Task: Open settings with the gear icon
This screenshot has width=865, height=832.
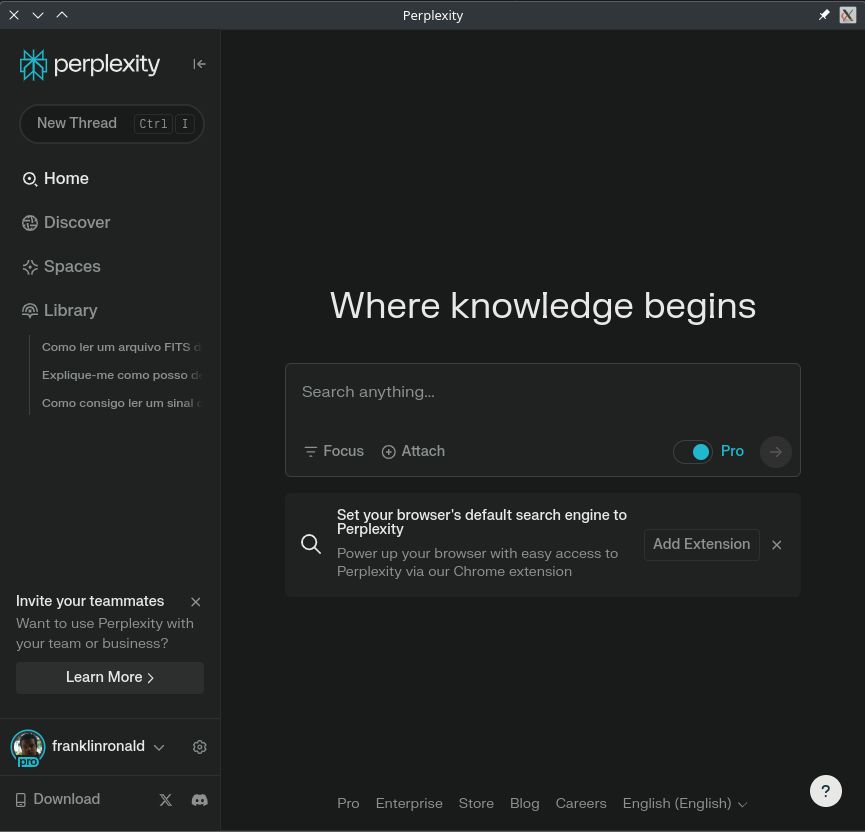Action: [199, 747]
